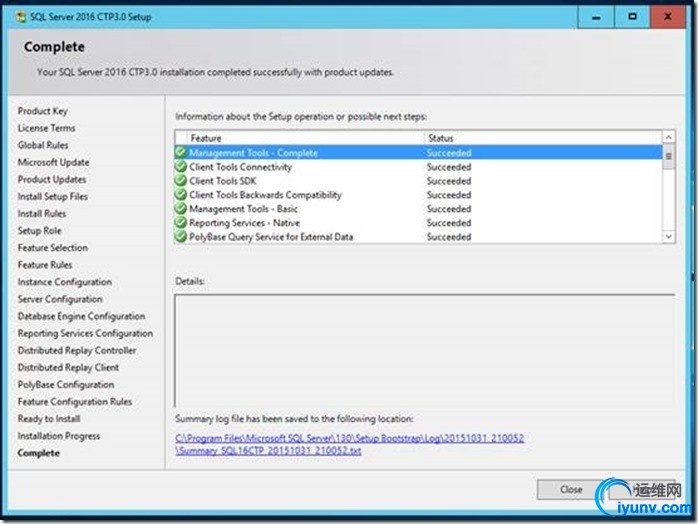
Task: Select the Client Tools Connectivity row
Action: 418,167
